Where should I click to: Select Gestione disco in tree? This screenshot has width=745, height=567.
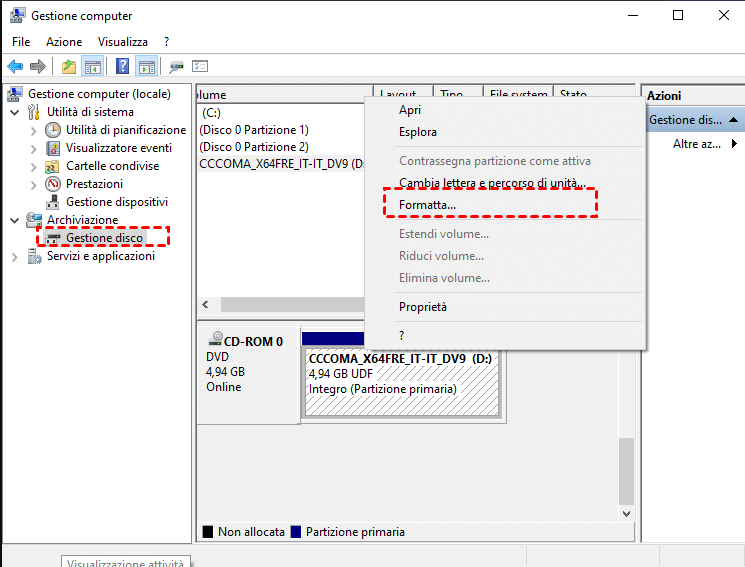click(x=104, y=238)
